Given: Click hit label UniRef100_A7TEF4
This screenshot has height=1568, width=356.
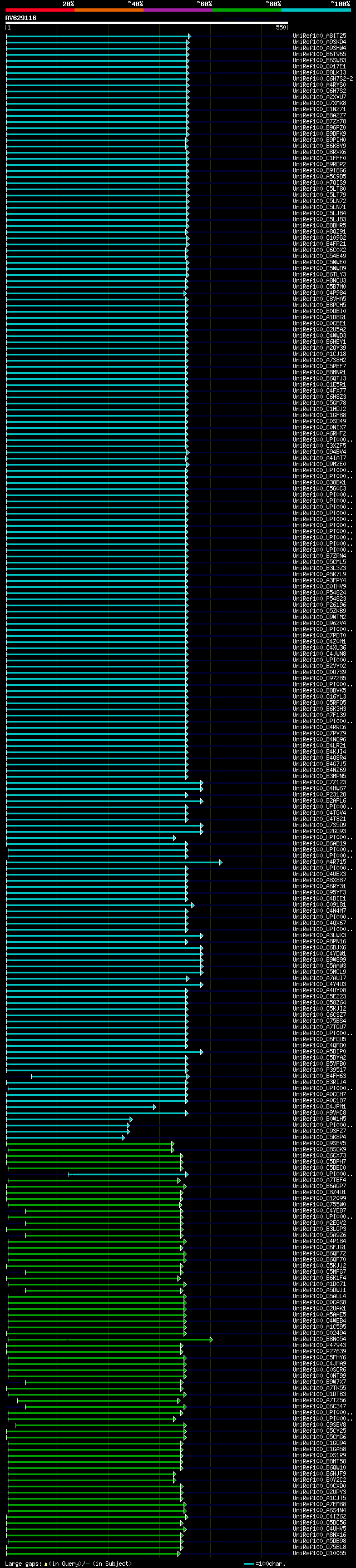Looking at the screenshot, I should [319, 1180].
